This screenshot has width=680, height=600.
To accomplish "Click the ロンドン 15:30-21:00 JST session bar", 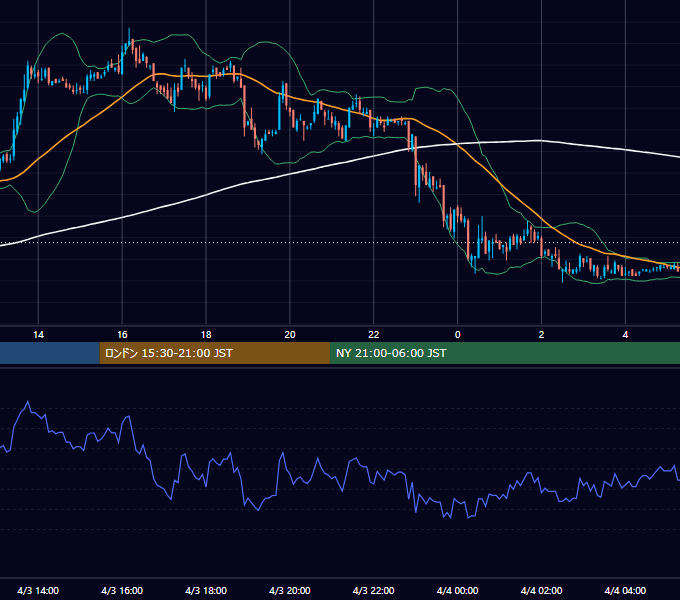I will point(215,353).
